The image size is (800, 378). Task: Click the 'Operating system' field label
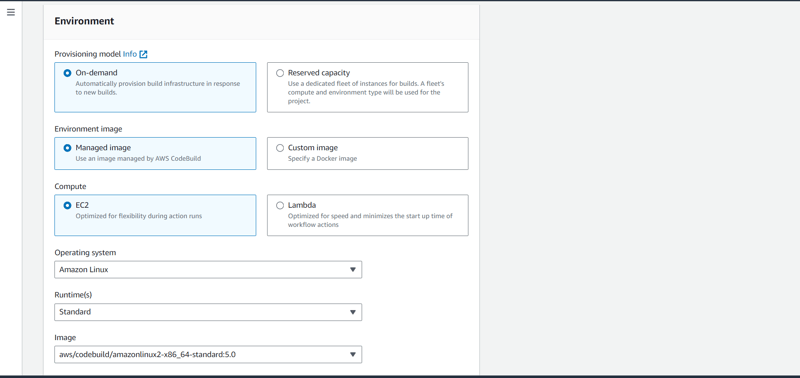tap(85, 253)
